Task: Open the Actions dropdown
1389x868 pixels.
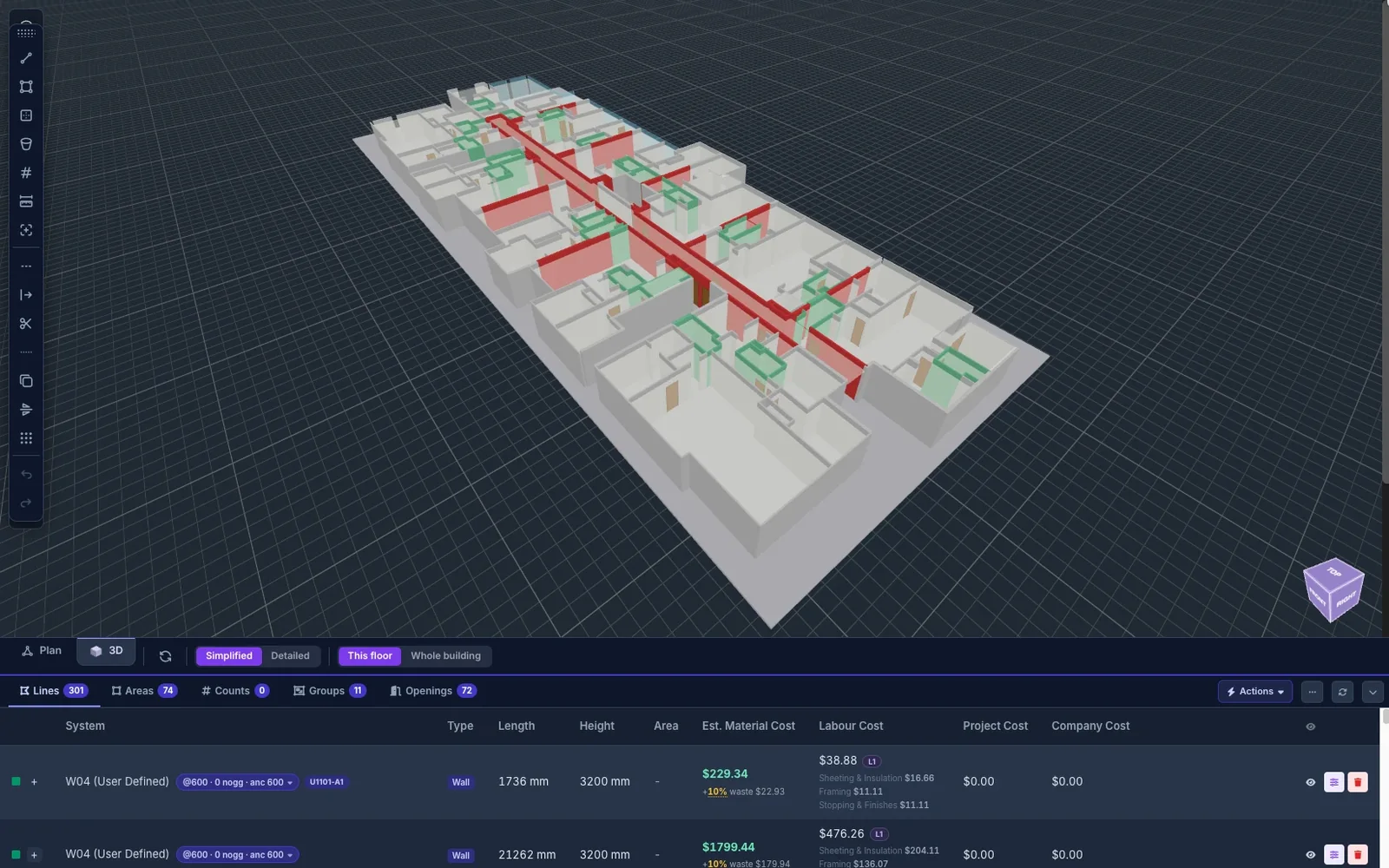Action: click(1255, 692)
